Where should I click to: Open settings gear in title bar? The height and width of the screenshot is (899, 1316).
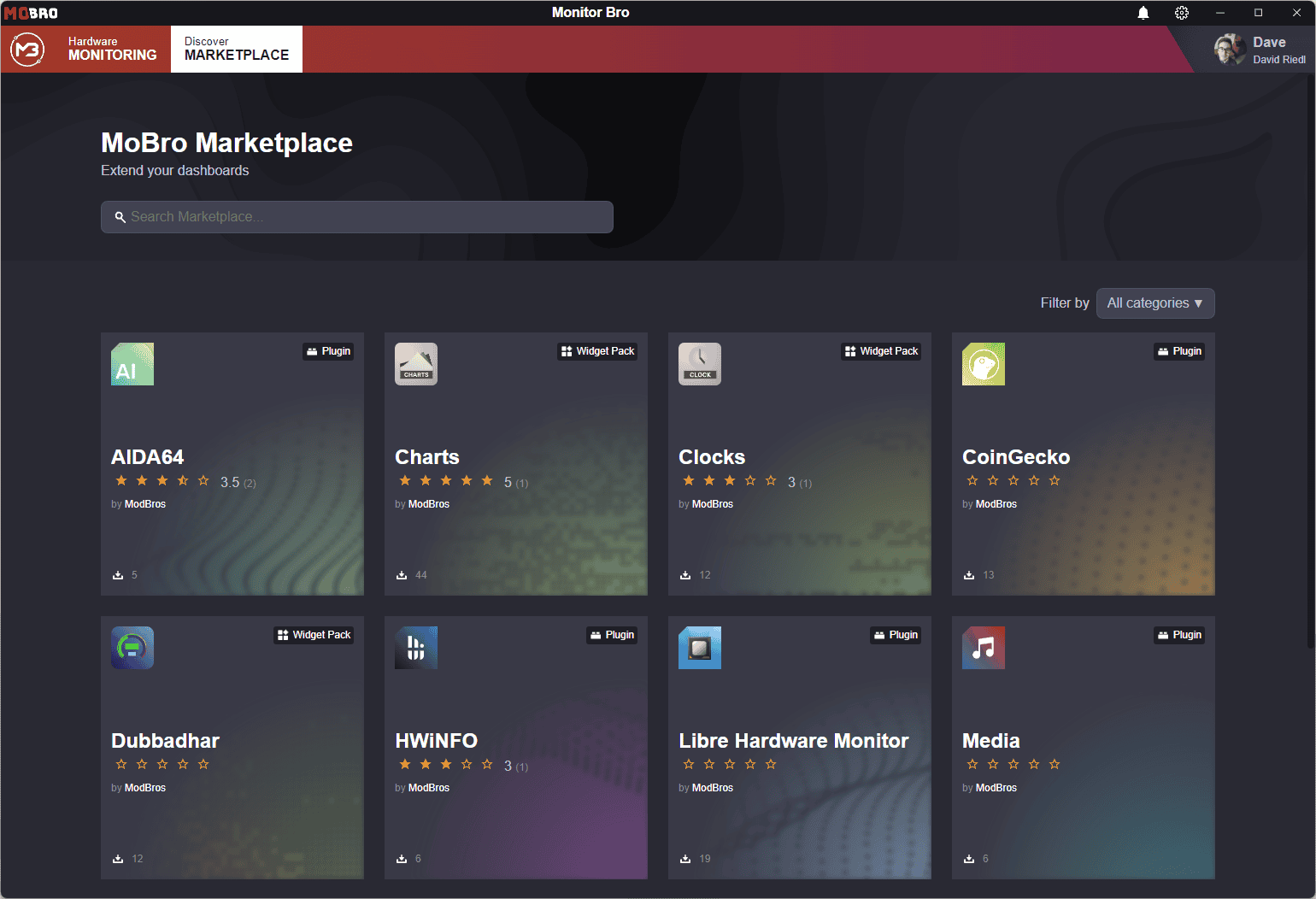point(1182,13)
